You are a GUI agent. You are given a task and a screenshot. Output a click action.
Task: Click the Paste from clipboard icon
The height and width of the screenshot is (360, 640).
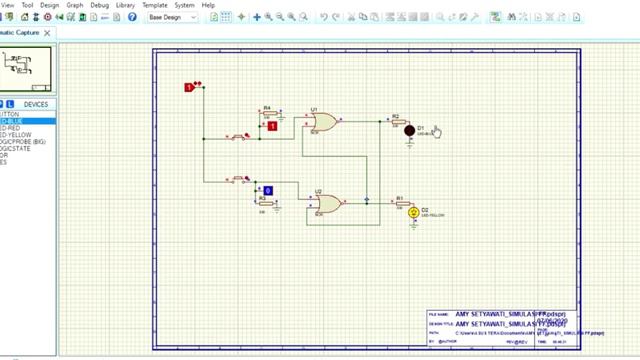(x=374, y=17)
